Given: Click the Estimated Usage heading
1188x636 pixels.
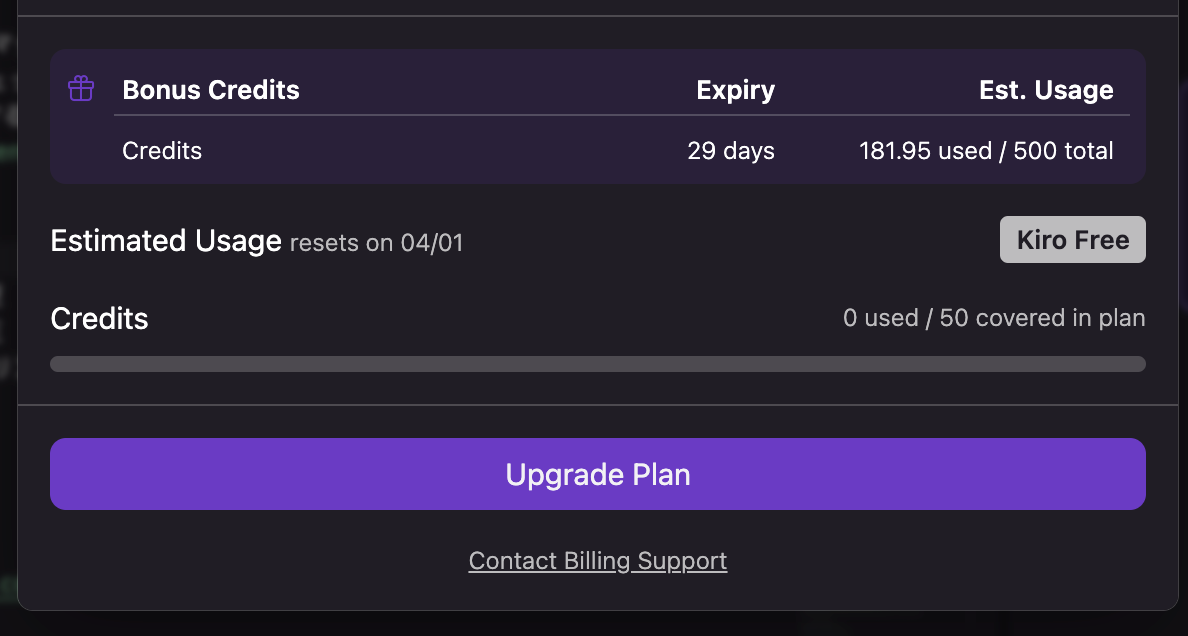Looking at the screenshot, I should pyautogui.click(x=166, y=241).
